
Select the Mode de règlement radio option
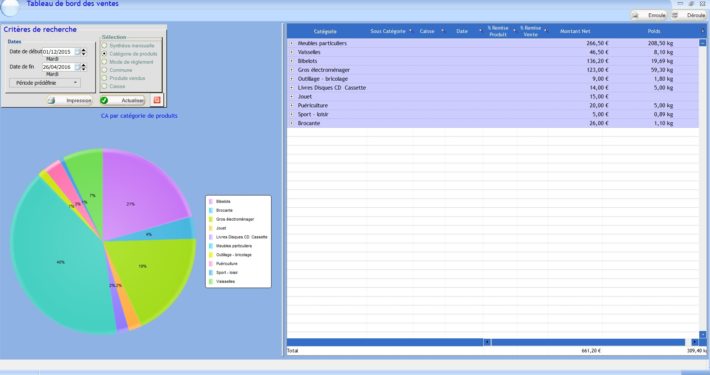[x=105, y=62]
